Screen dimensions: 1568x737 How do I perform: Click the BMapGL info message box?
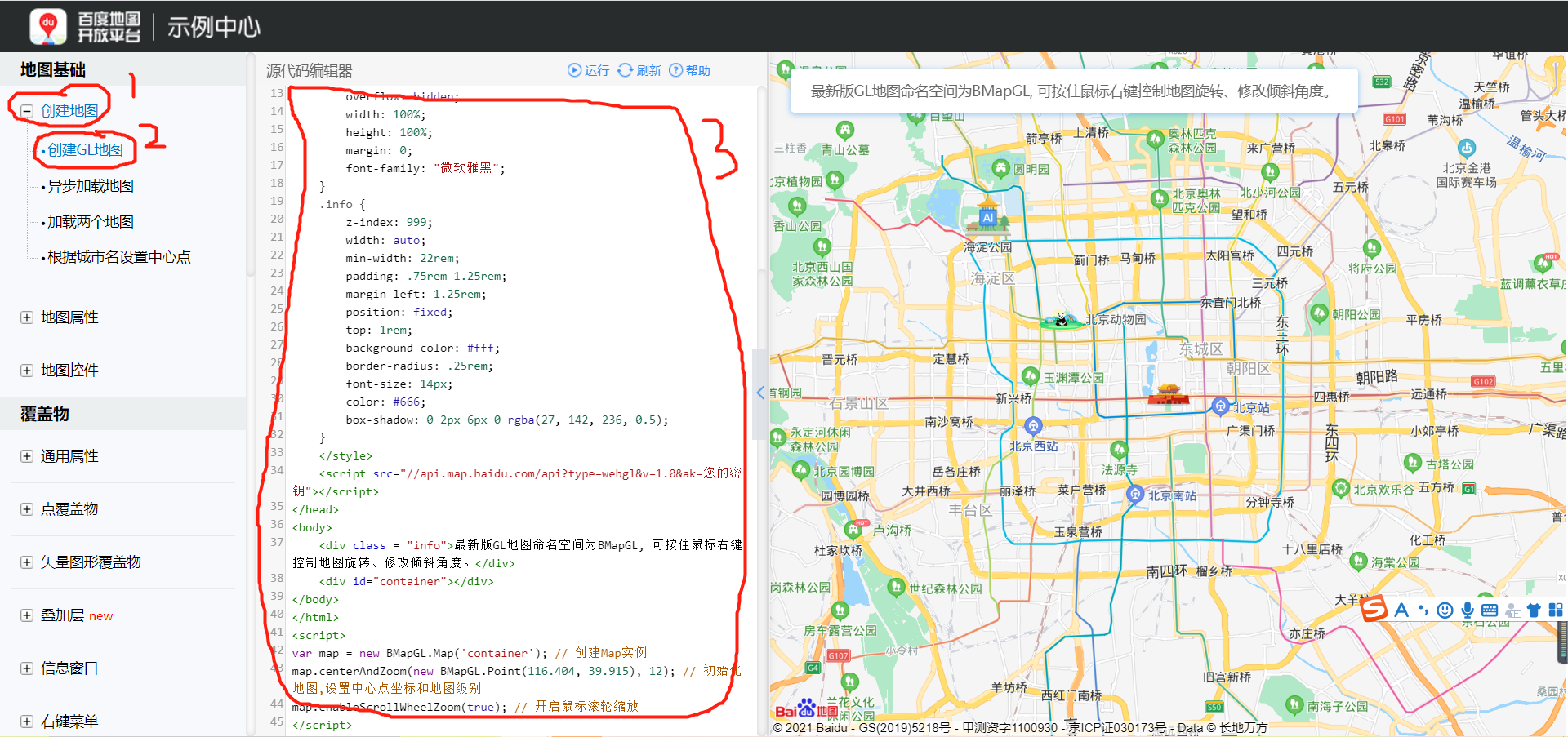1073,91
